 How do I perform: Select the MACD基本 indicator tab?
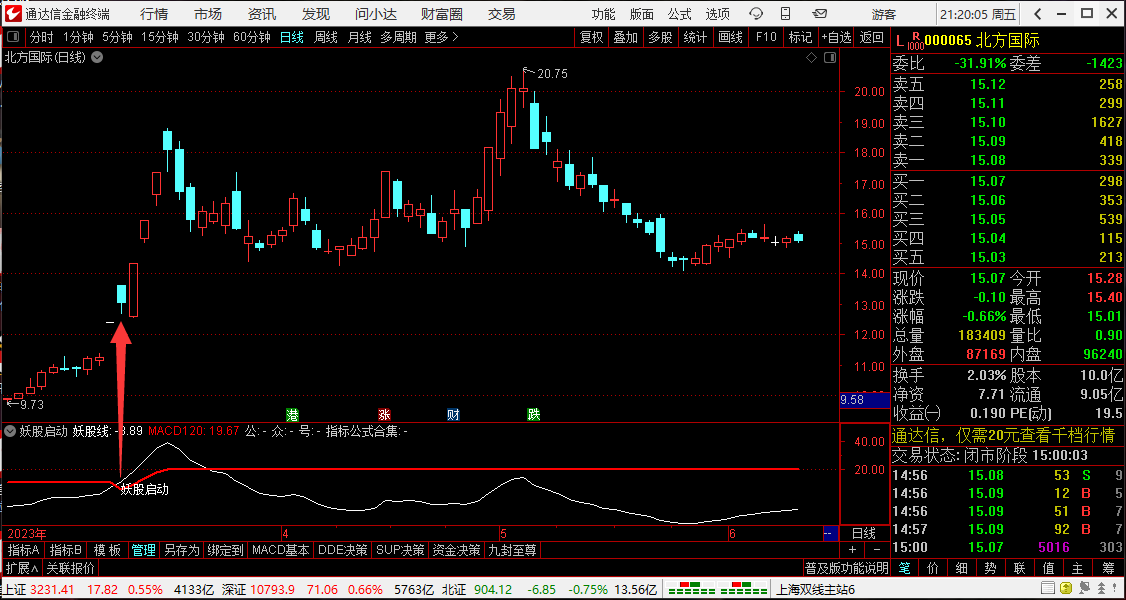[280, 550]
